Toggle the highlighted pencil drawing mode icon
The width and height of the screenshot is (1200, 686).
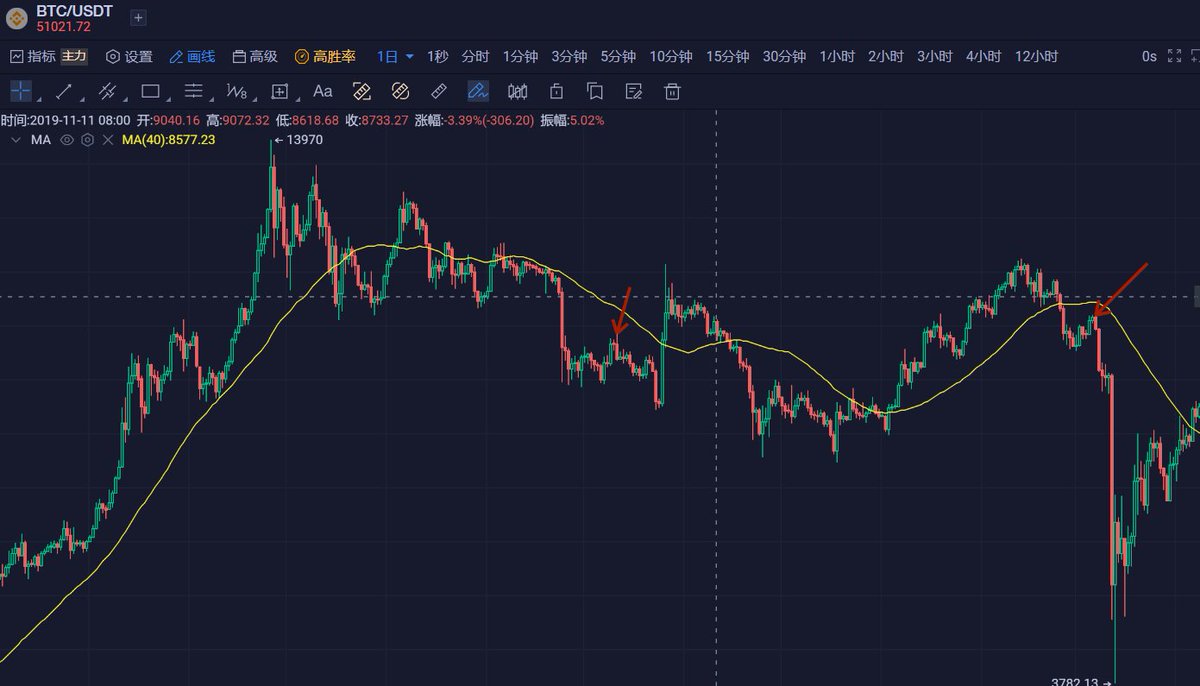click(x=478, y=91)
